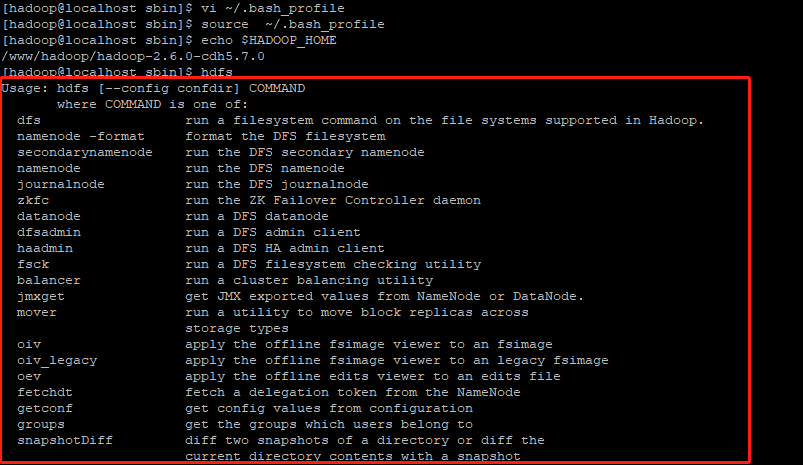Click the 'oiv_legacy' command entry
Screen dimensions: 803x465
(x=56, y=360)
